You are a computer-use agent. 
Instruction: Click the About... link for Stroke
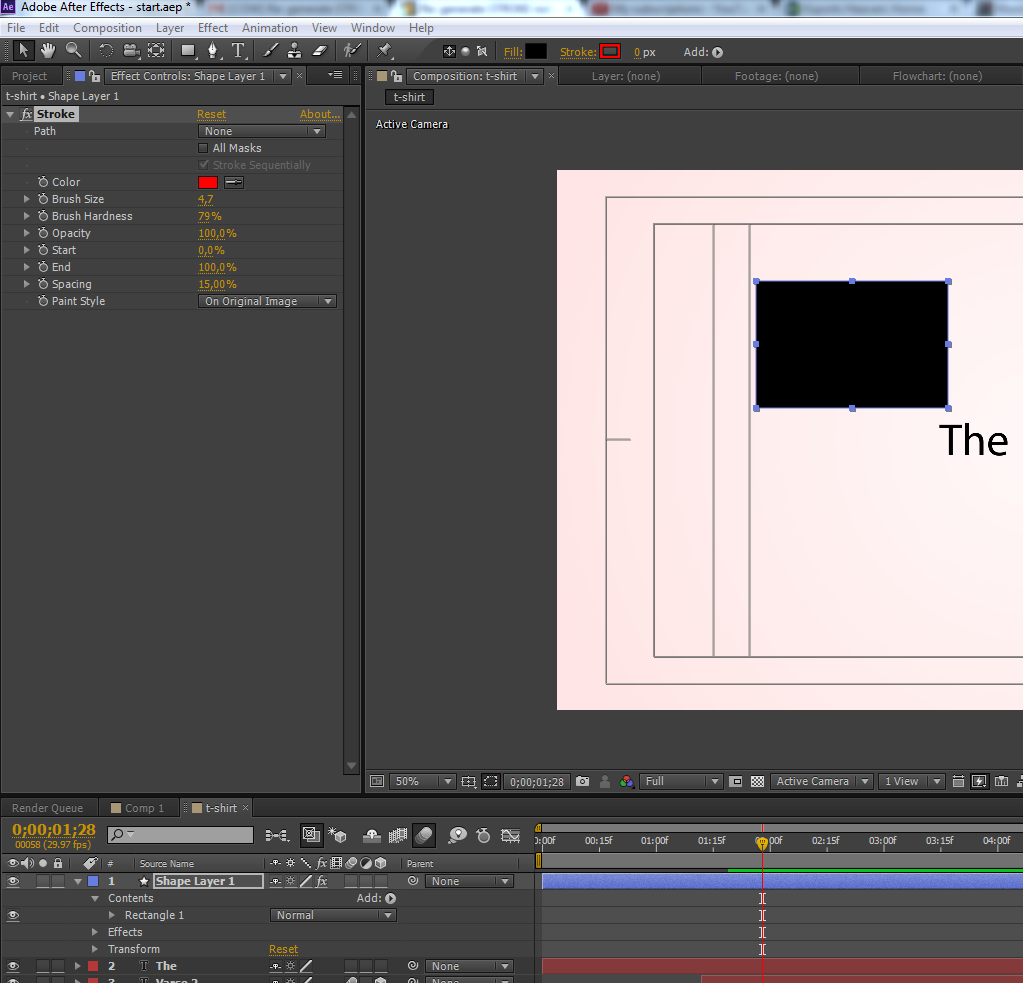(x=320, y=114)
